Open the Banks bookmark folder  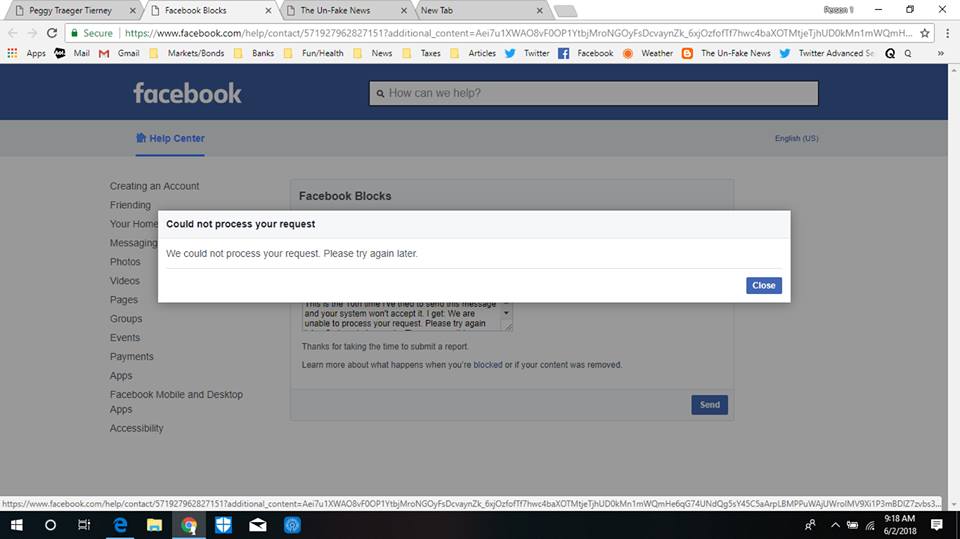pos(254,53)
